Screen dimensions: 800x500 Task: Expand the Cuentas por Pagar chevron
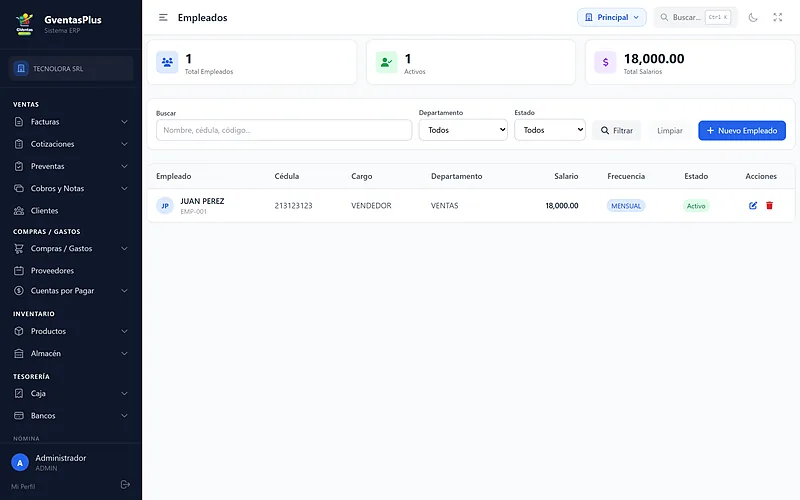point(124,291)
